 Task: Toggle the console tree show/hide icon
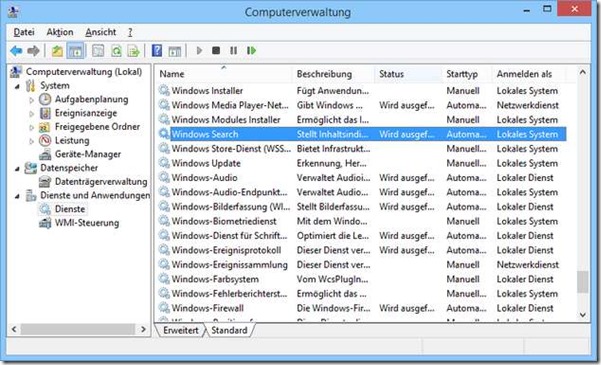point(76,51)
